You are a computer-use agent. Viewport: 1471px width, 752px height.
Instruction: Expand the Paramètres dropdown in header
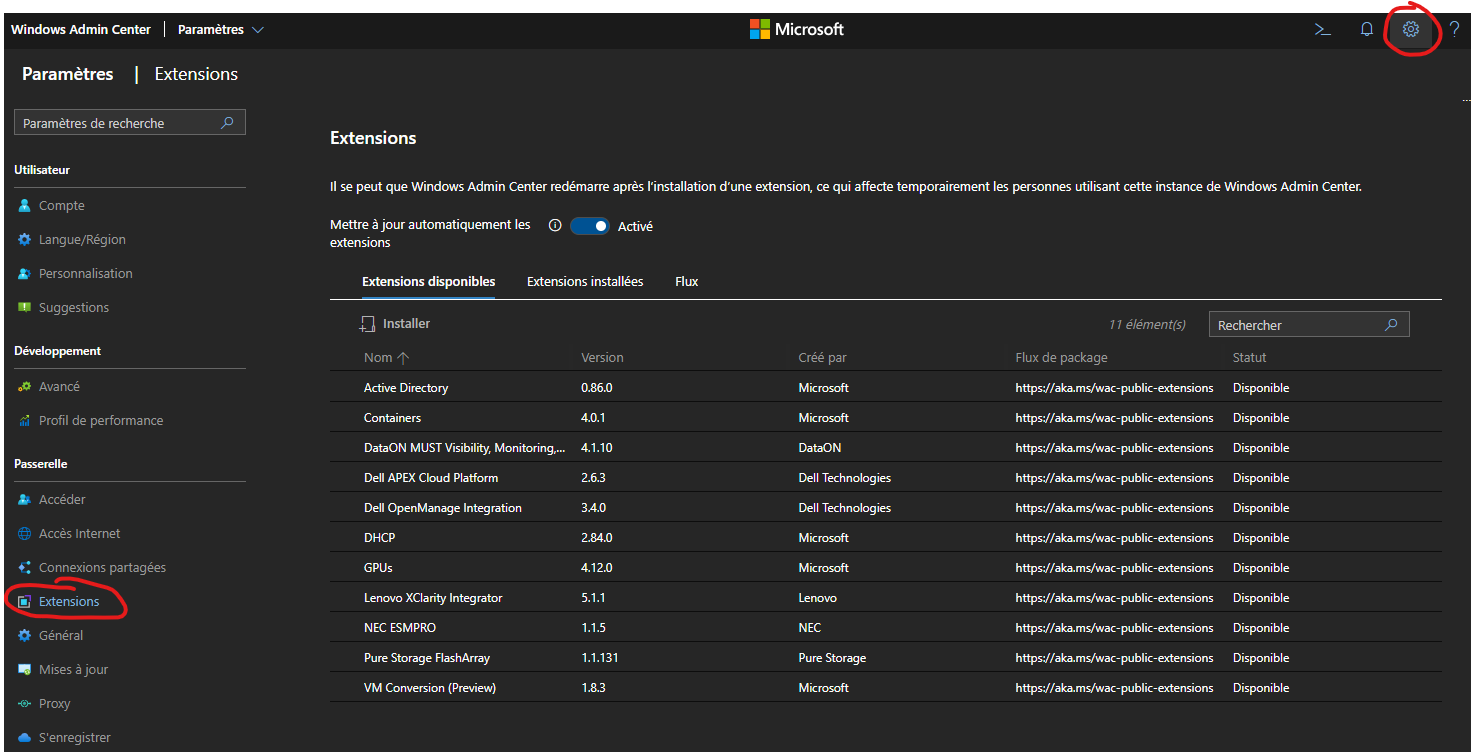221,29
